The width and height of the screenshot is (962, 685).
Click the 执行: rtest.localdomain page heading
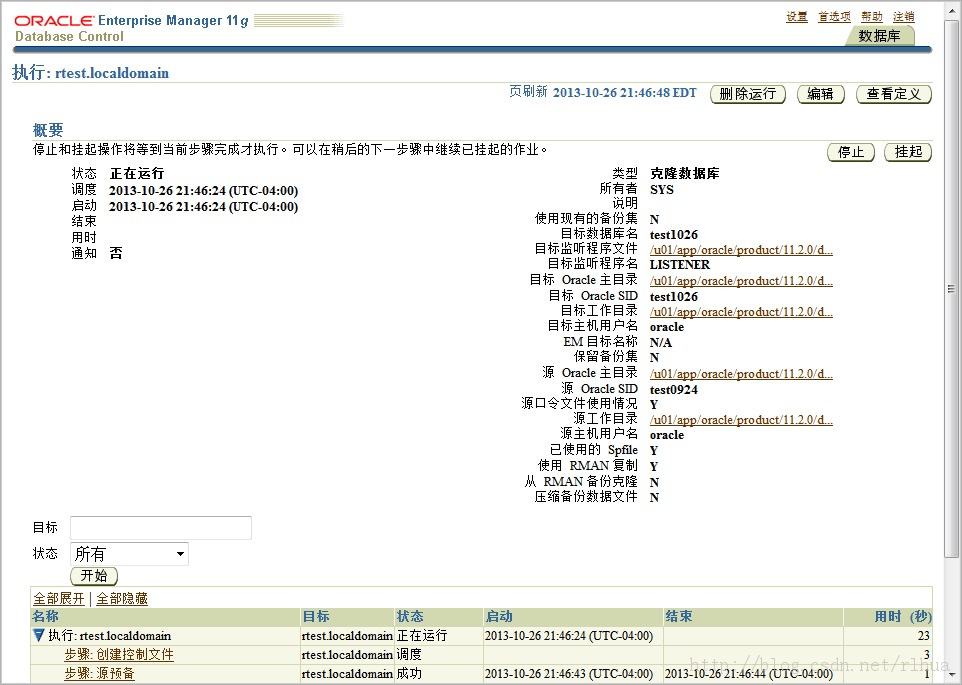click(90, 72)
